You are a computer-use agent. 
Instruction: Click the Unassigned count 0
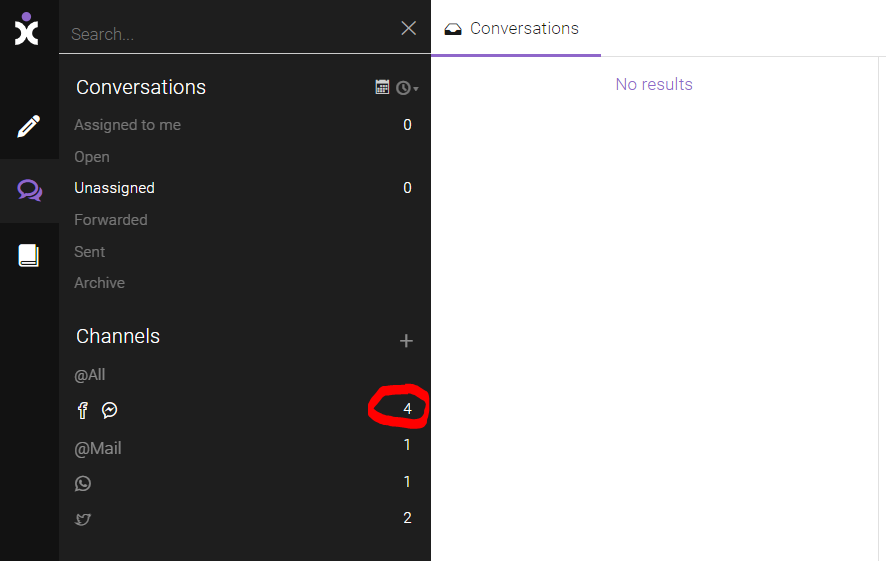point(407,188)
